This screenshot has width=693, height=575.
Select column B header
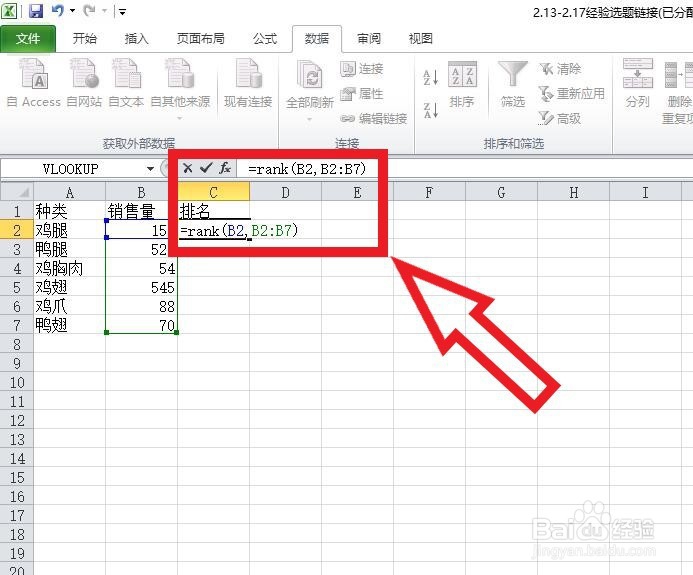(x=141, y=193)
